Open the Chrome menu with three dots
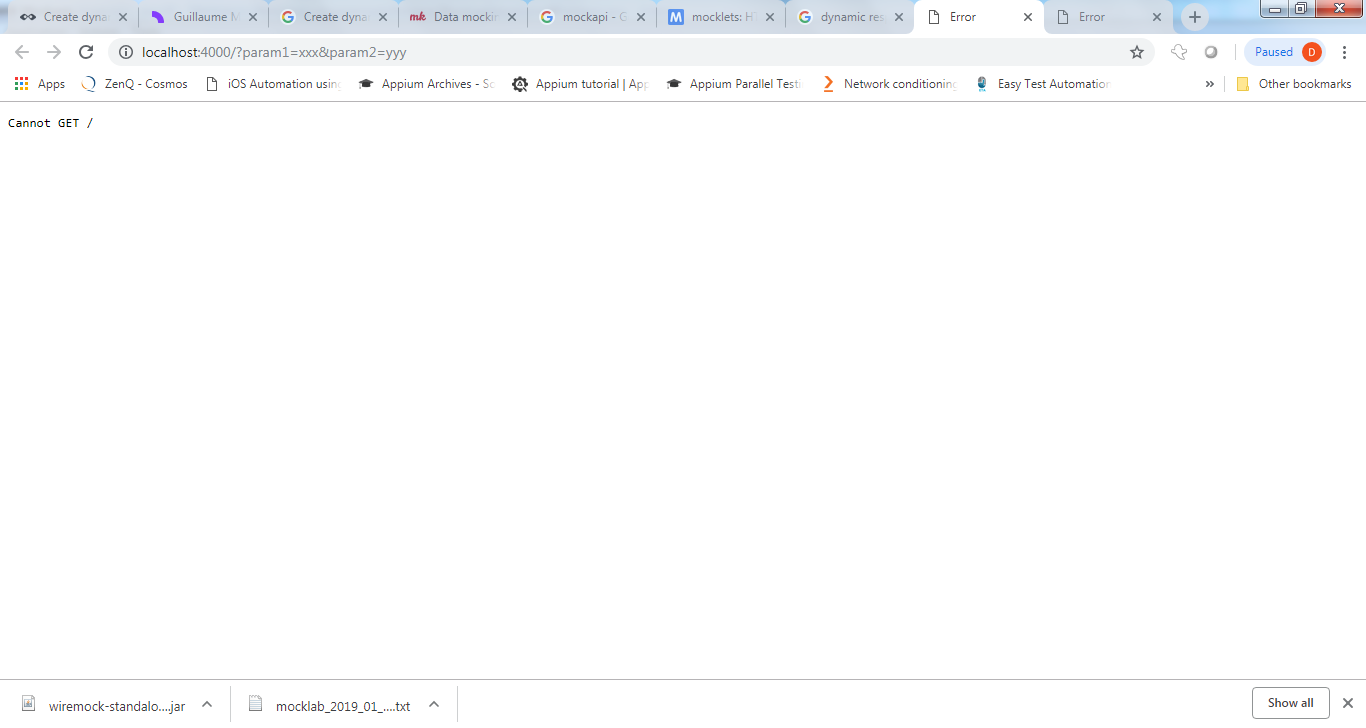This screenshot has width=1366, height=728. tap(1344, 51)
